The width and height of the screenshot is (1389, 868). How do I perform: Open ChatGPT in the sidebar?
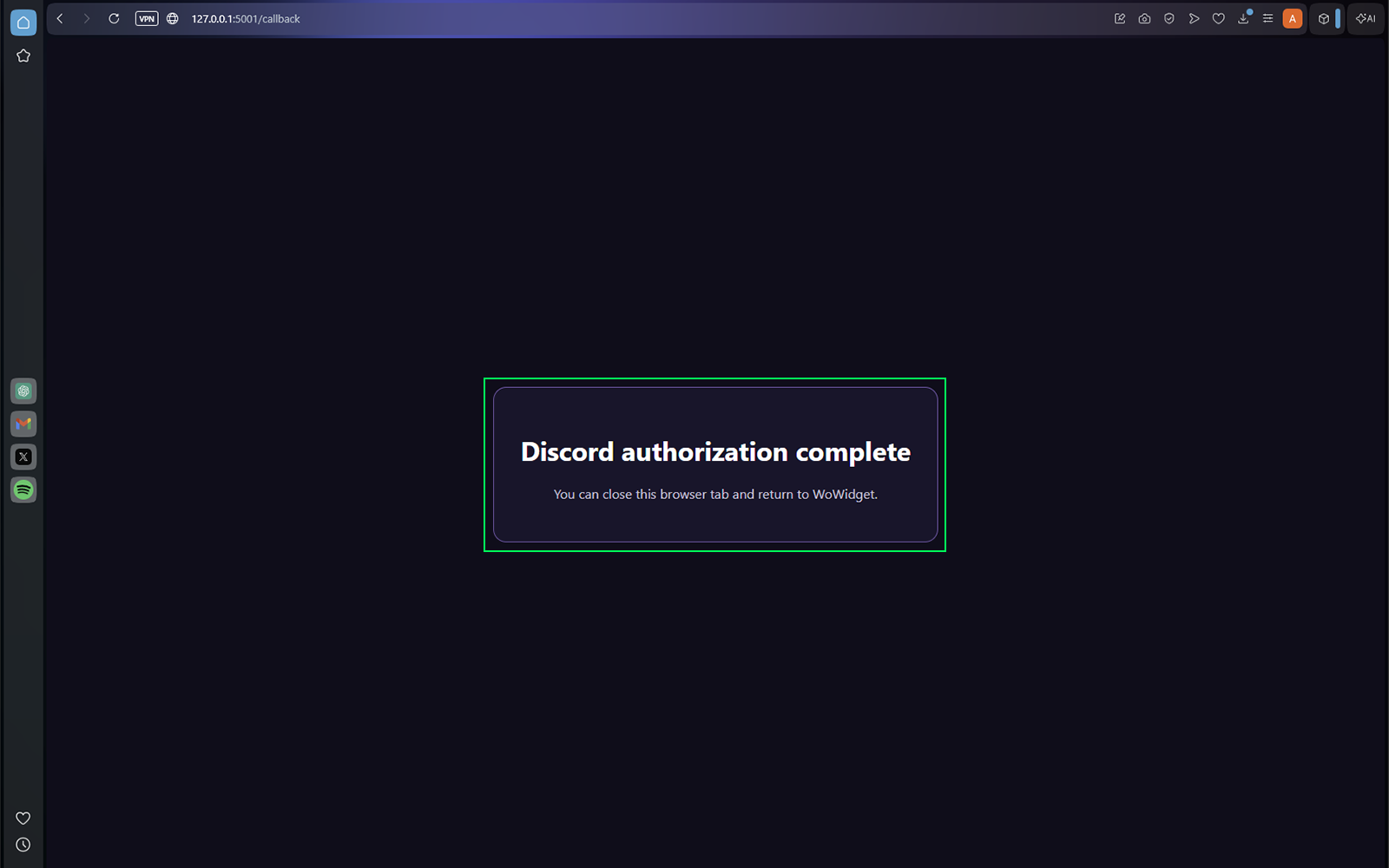[x=23, y=391]
